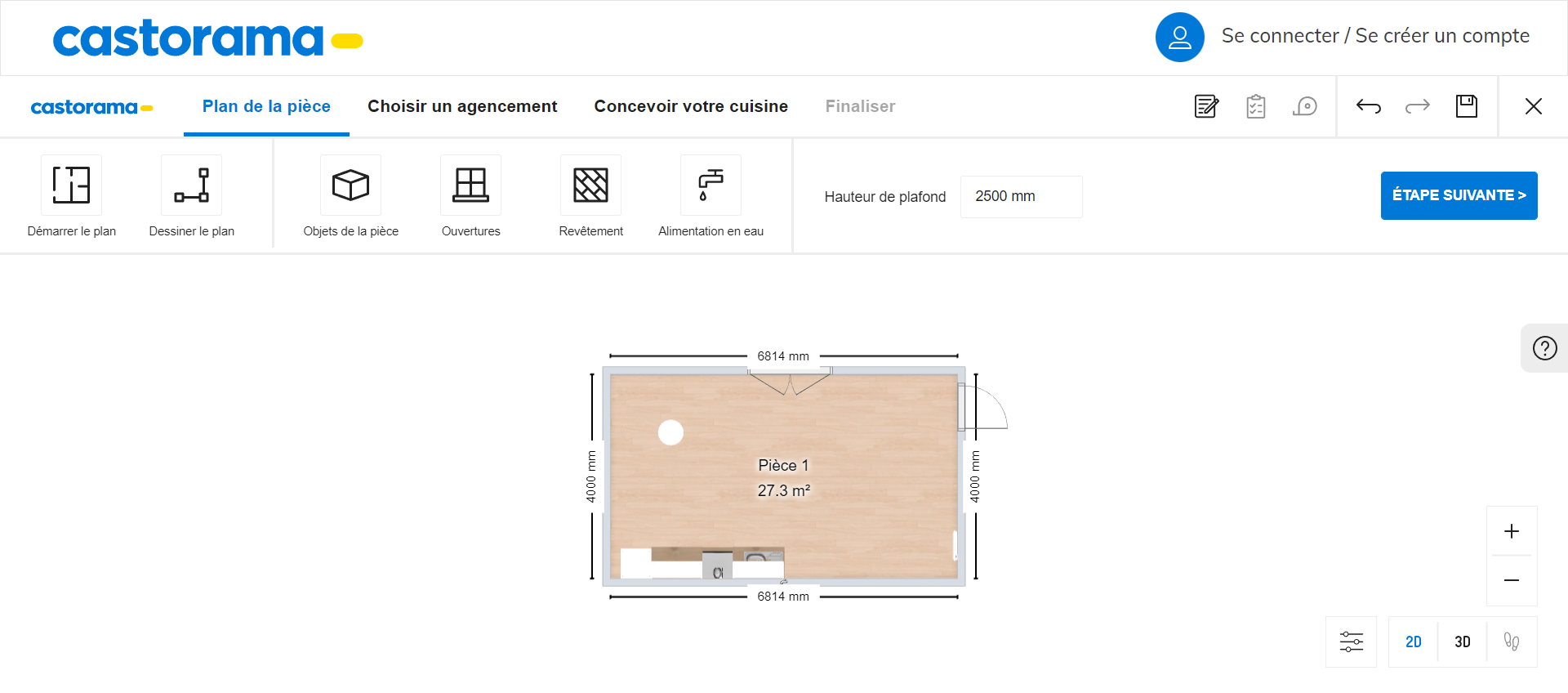The height and width of the screenshot is (693, 1568).
Task: Zoom in with the plus button
Action: 1512,531
